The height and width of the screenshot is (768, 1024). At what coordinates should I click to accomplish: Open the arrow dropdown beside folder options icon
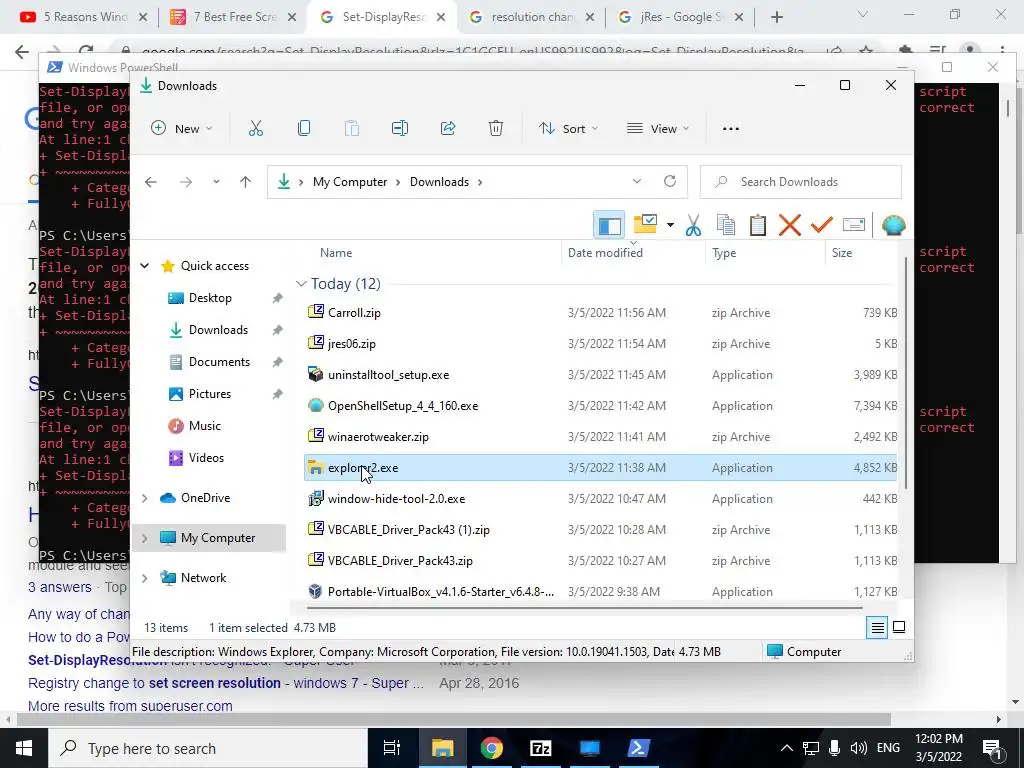pyautogui.click(x=670, y=225)
